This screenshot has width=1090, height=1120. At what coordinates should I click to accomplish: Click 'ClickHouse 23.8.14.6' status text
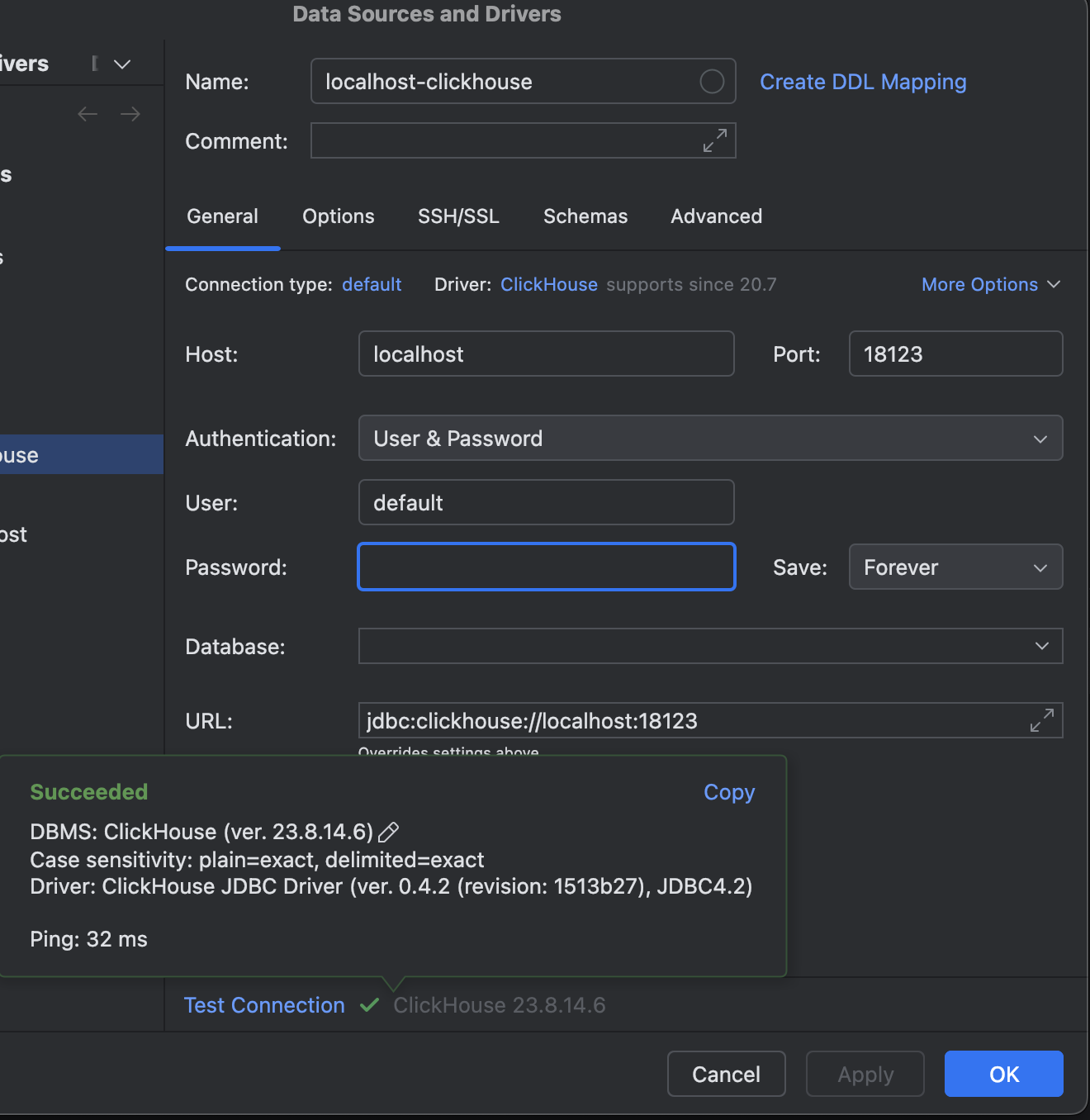point(500,1005)
